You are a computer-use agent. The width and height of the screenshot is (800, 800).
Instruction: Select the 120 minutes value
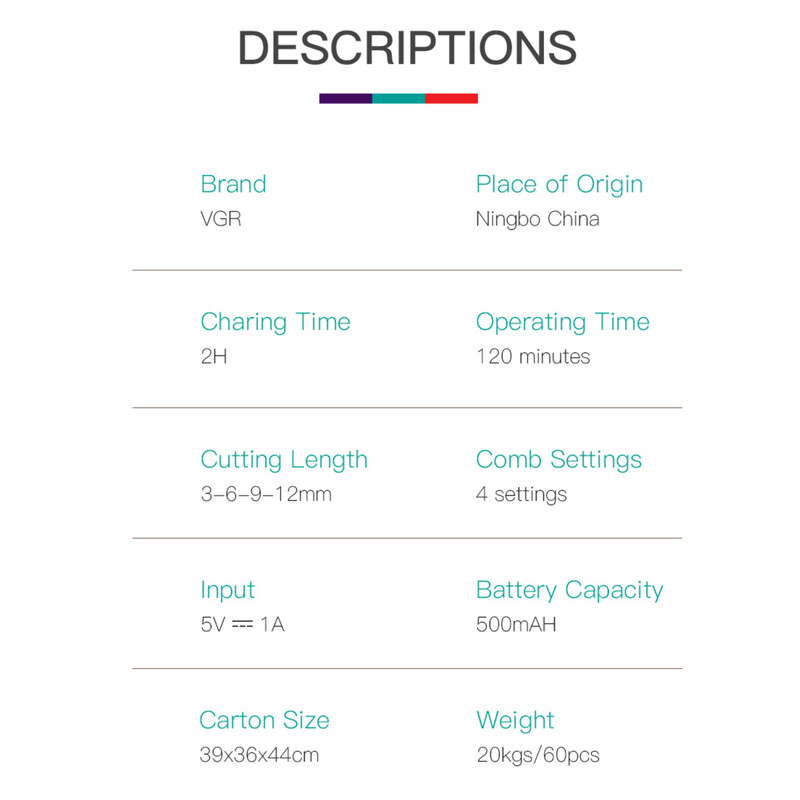tap(533, 357)
